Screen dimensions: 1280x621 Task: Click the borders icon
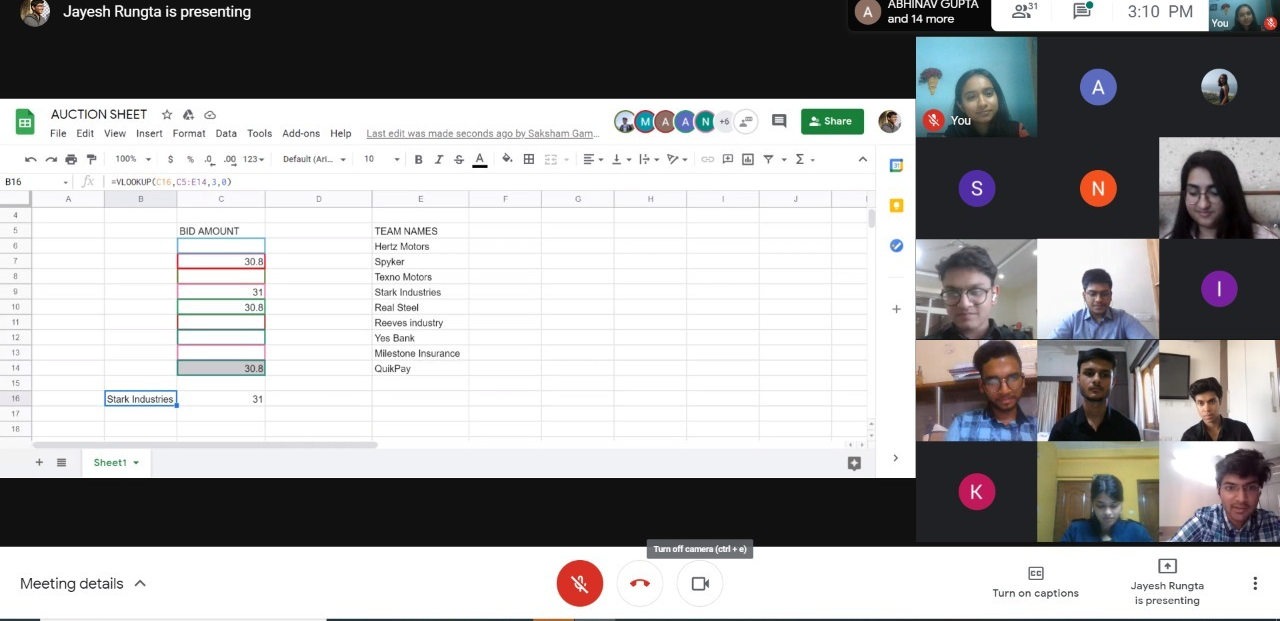coord(529,159)
